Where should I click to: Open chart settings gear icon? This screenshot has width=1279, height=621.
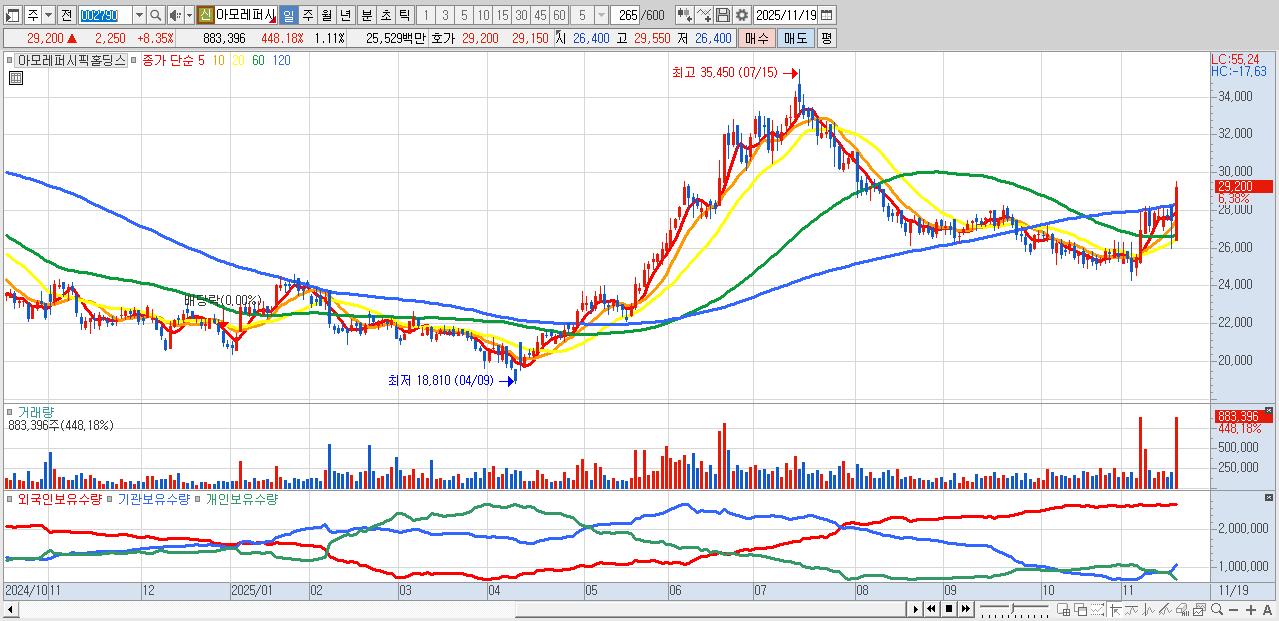pos(741,15)
